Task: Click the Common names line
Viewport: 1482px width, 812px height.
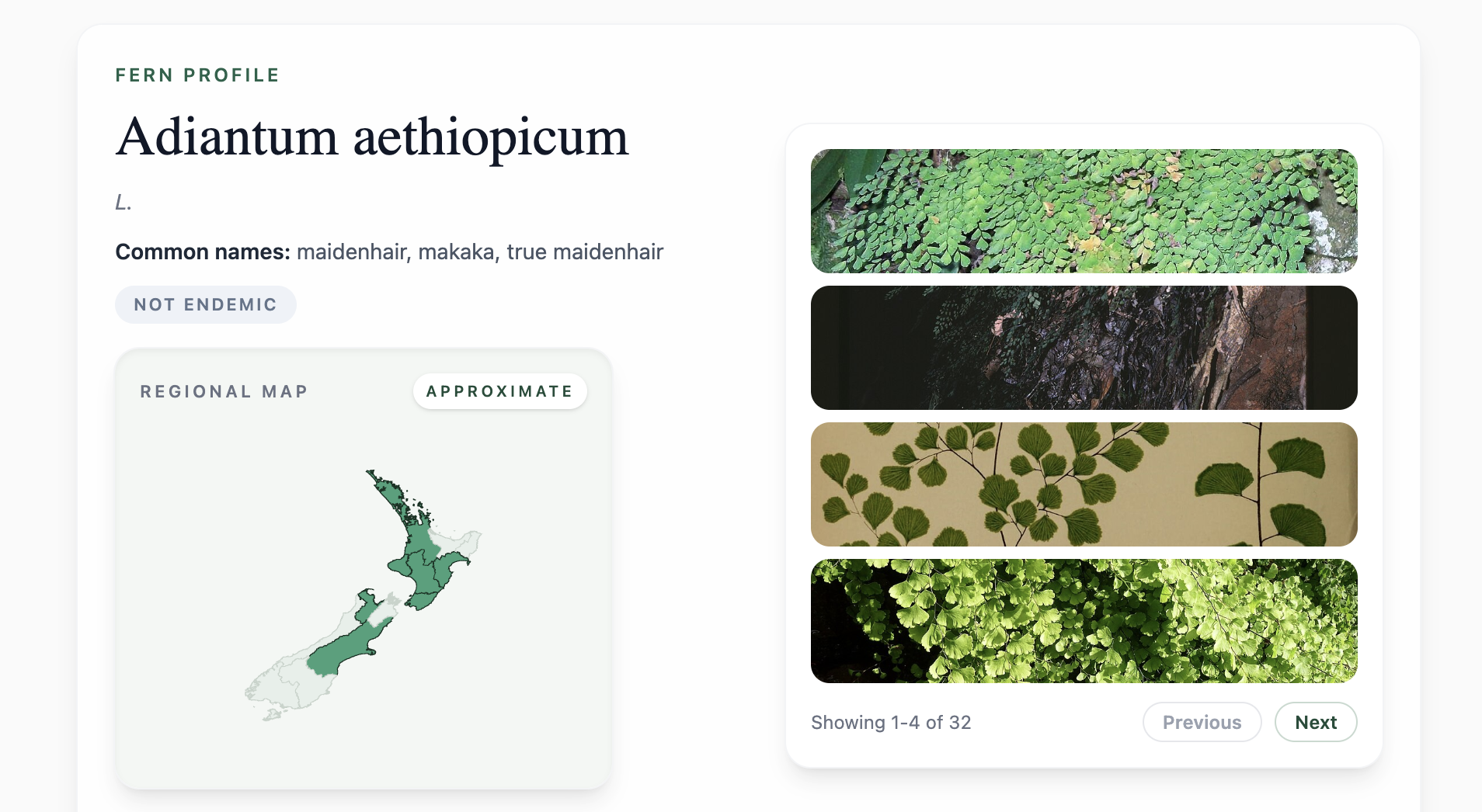Action: click(389, 252)
